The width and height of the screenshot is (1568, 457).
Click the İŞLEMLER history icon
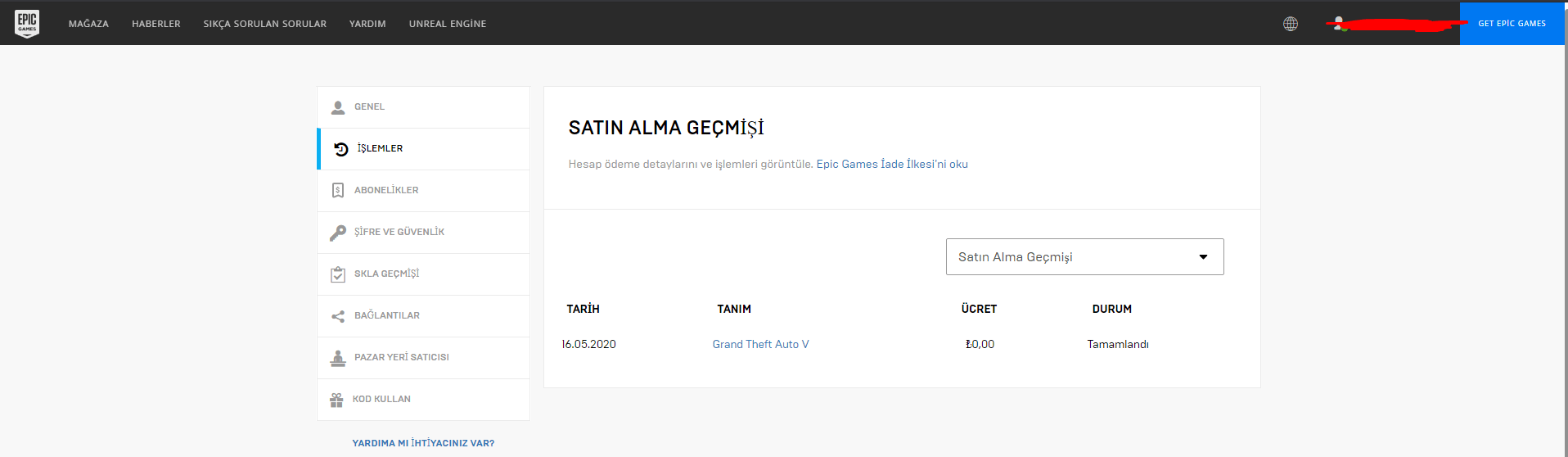[341, 149]
